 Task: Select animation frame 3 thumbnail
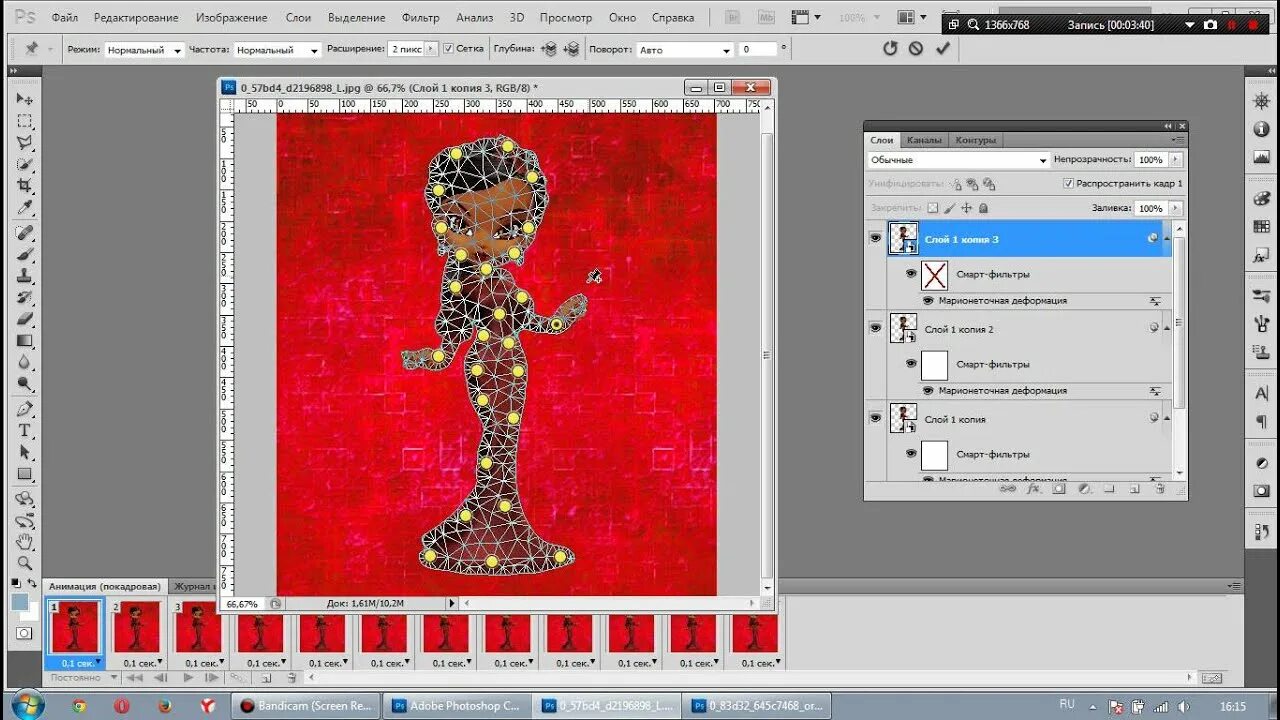[199, 628]
